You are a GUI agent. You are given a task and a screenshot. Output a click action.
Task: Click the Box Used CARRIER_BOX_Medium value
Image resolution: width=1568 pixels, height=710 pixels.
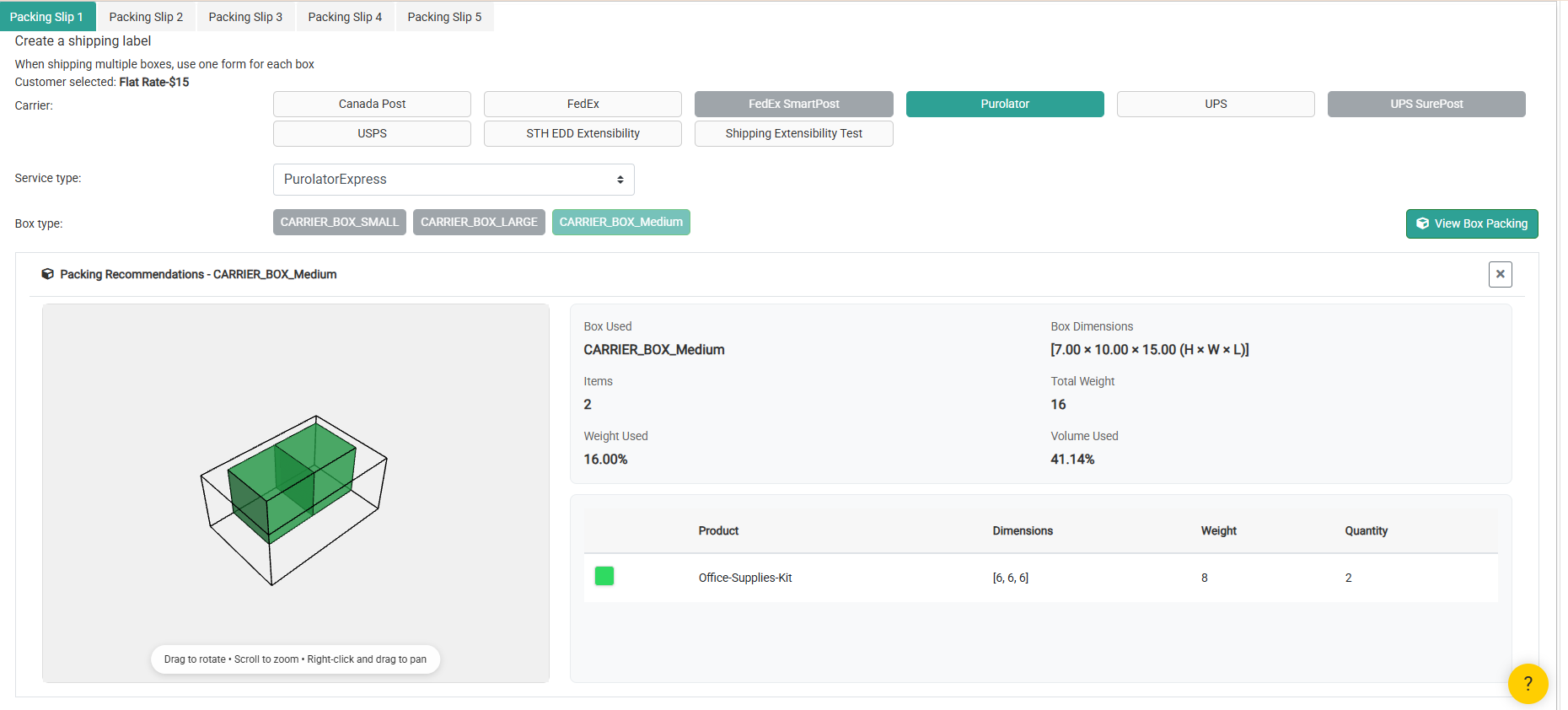click(x=654, y=349)
